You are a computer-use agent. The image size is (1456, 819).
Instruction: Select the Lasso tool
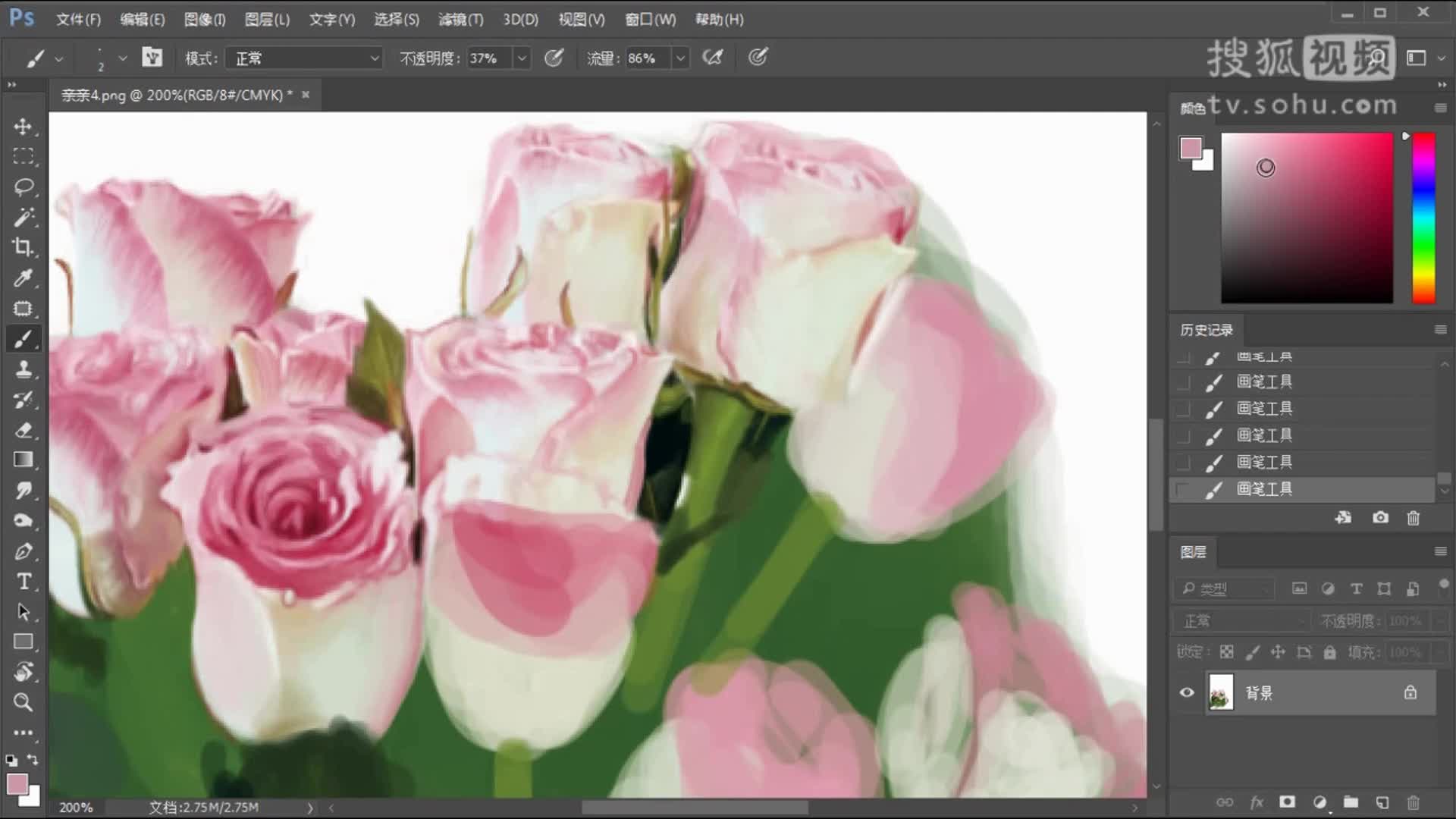24,187
